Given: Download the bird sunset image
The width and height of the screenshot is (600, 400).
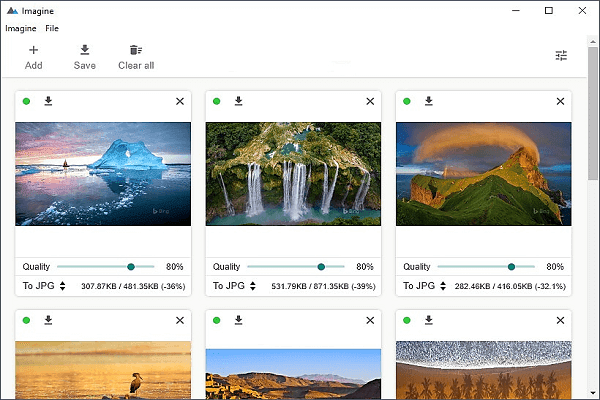Looking at the screenshot, I should (x=48, y=320).
